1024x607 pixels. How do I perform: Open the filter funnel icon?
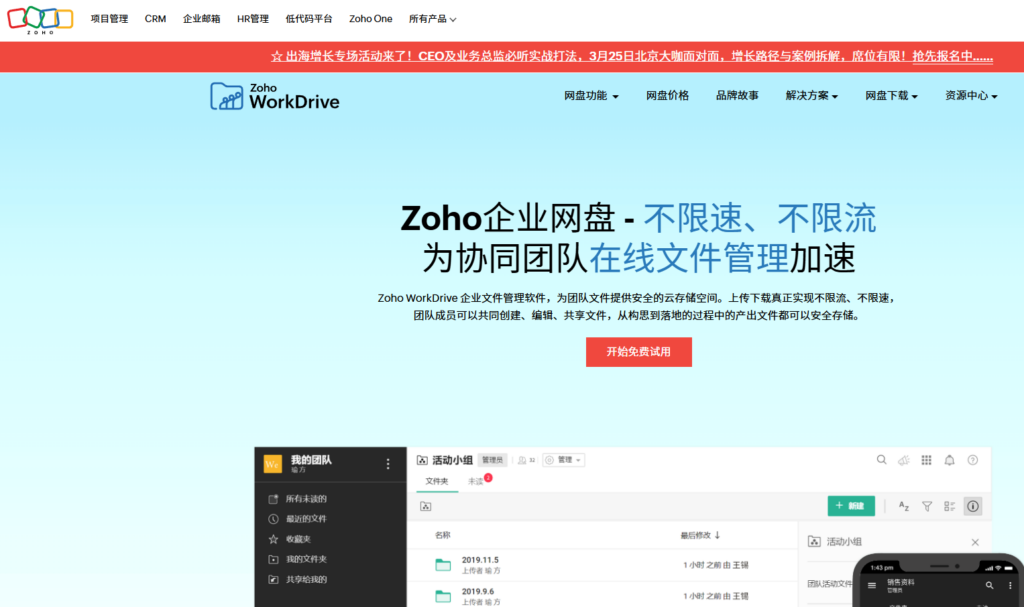[x=927, y=507]
